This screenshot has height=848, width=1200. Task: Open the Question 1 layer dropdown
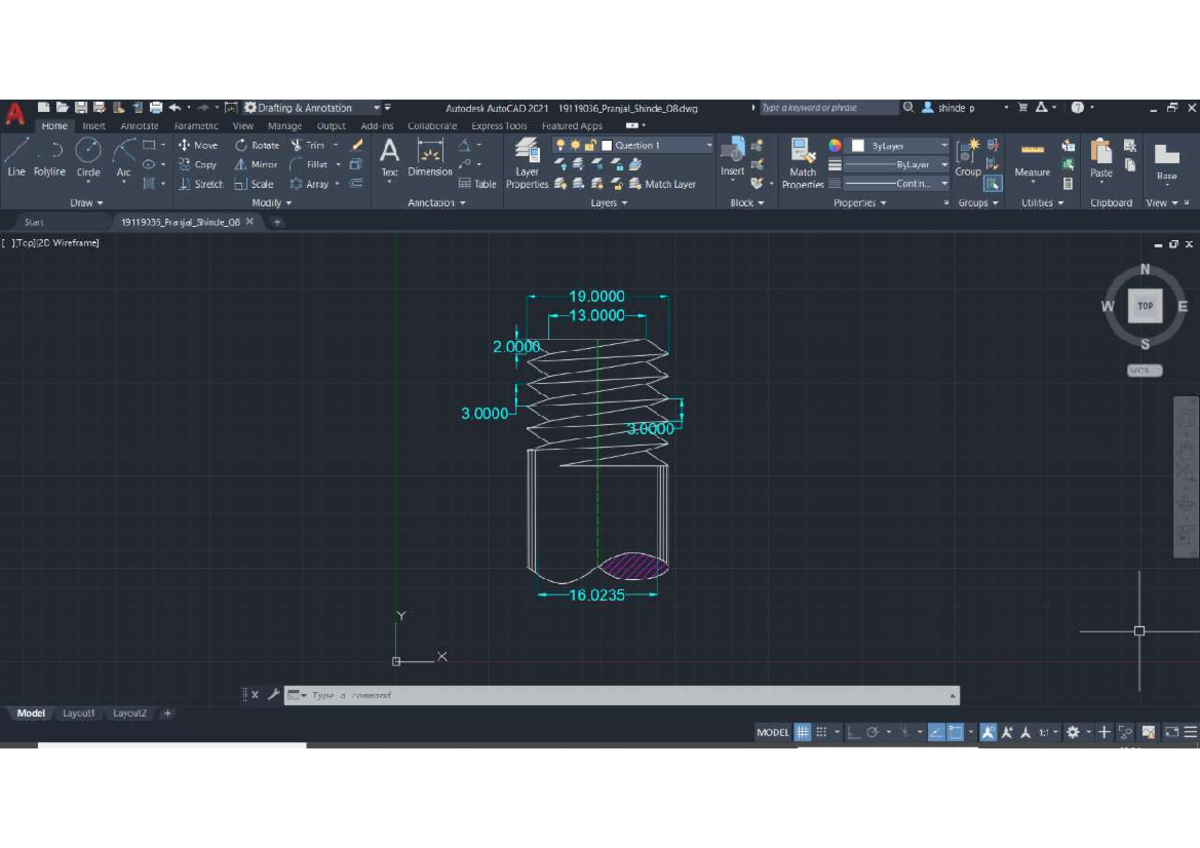[709, 144]
